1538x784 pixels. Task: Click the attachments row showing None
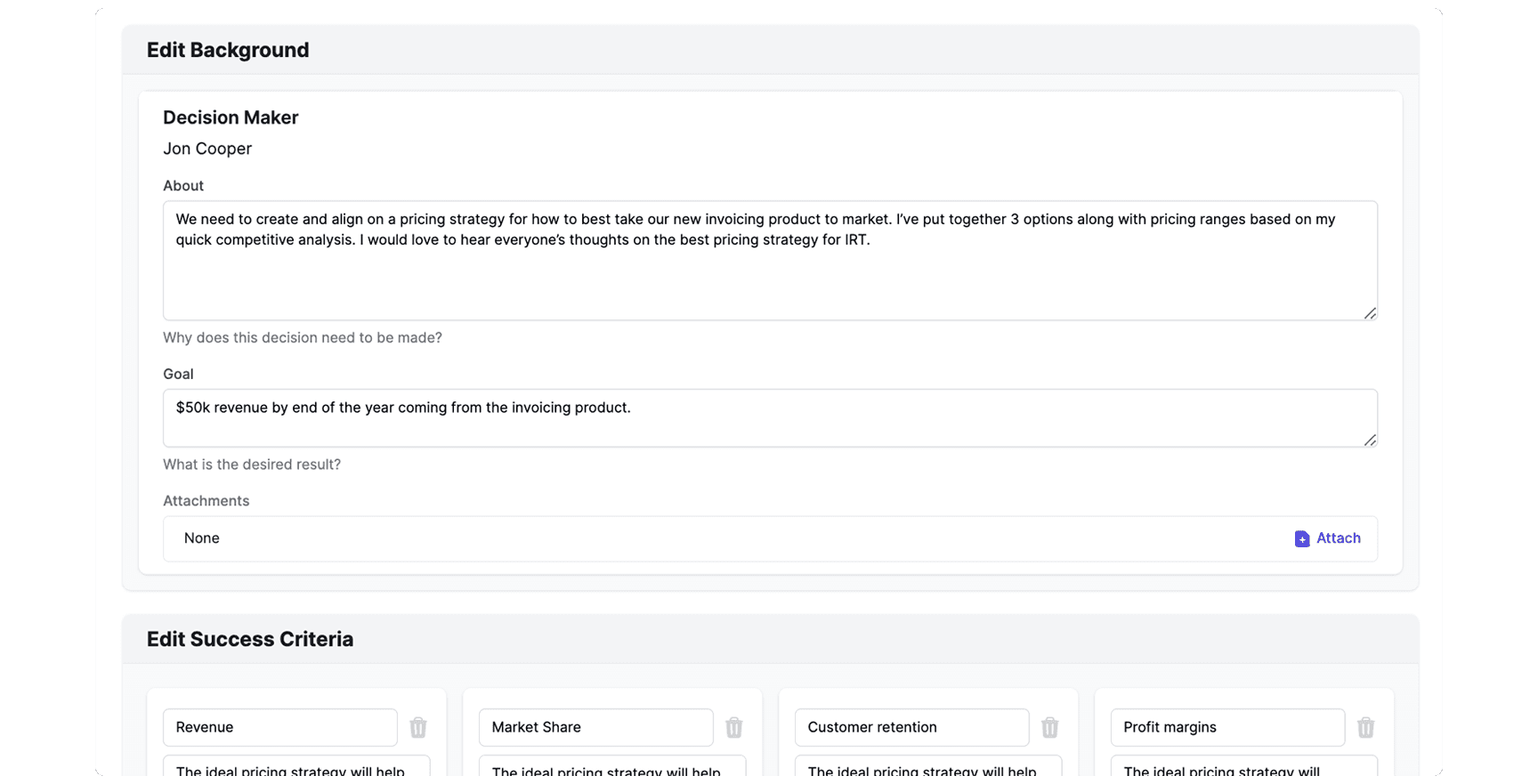tap(712, 538)
